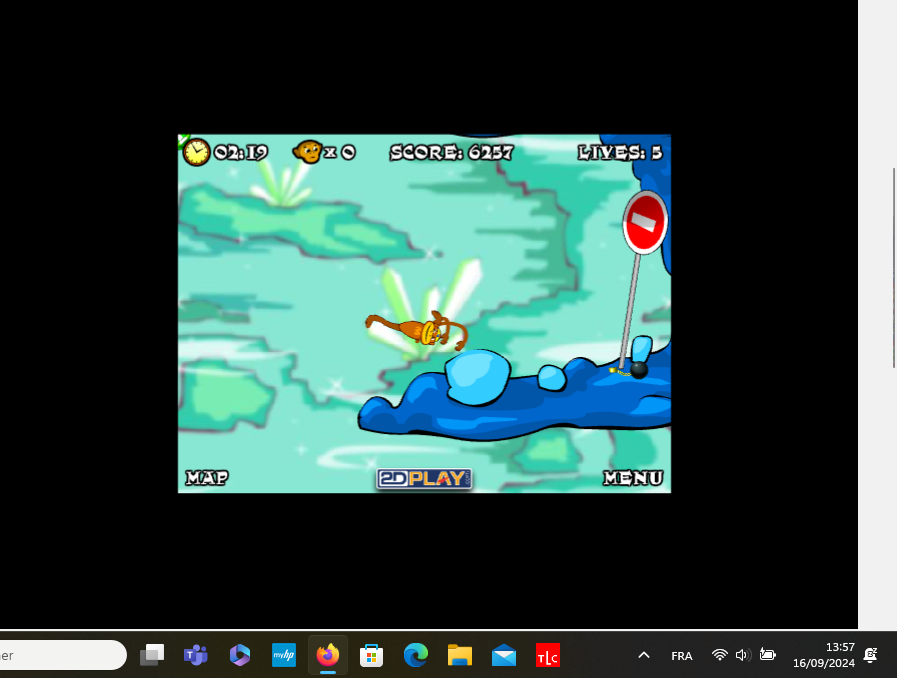Click the SCORE: 6257 display

click(x=451, y=152)
